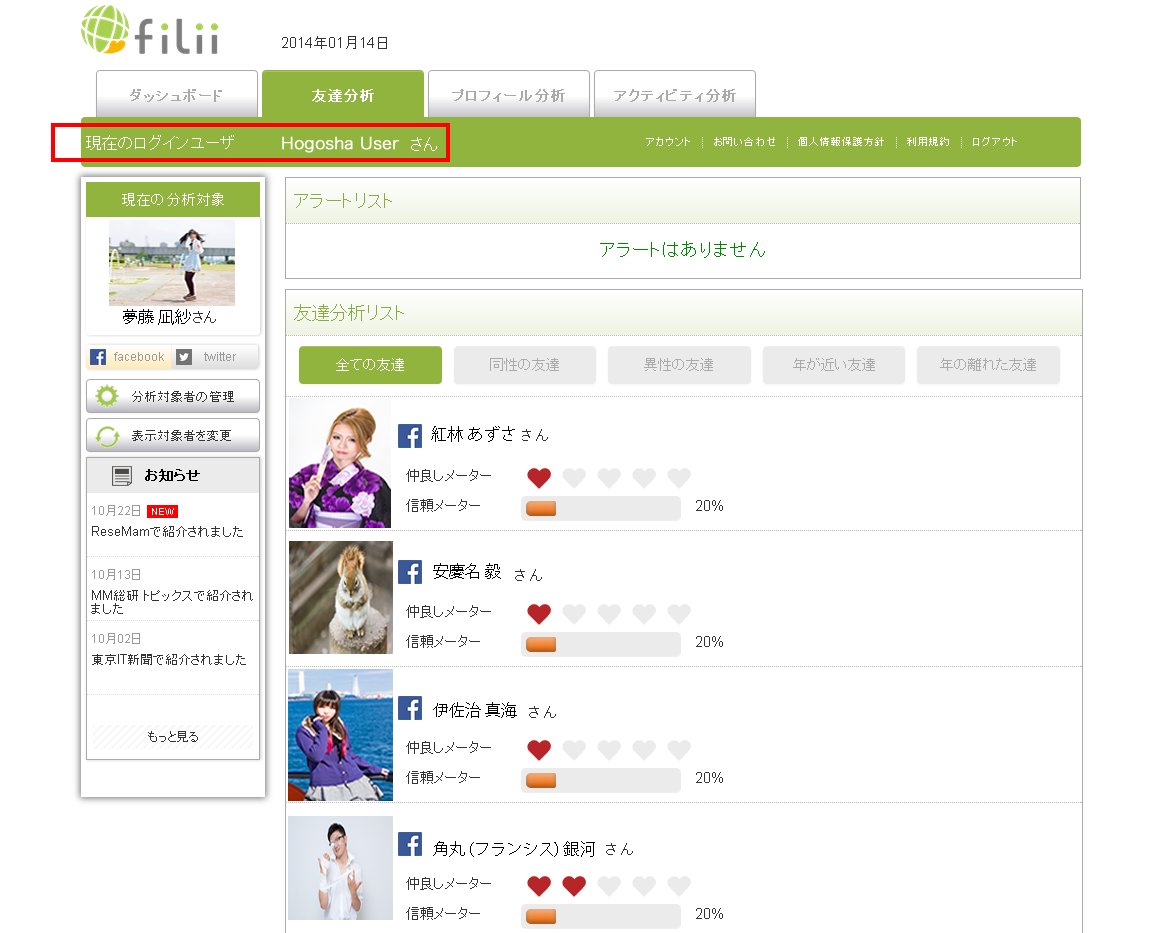The height and width of the screenshot is (933, 1174).
Task: Click Facebook icon next to 安慶名 毅
Action: [410, 572]
